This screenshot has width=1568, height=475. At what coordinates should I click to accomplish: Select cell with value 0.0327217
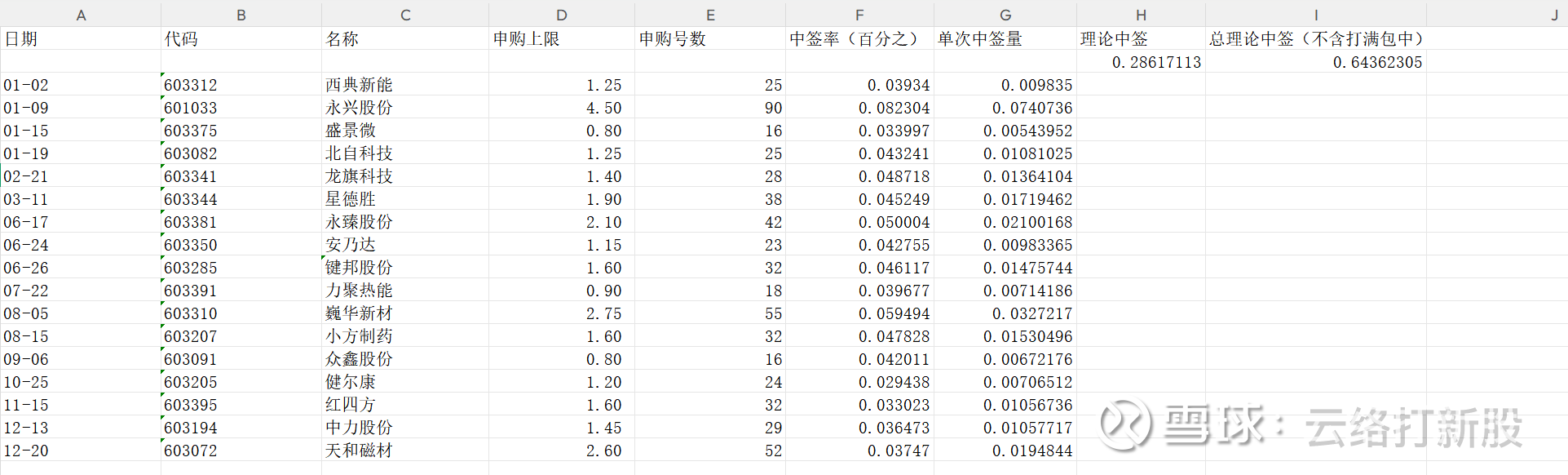(x=1005, y=313)
